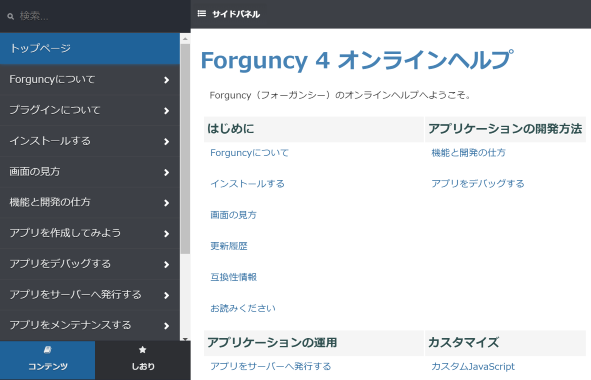This screenshot has width=591, height=380.
Task: Click the sidebar scrollbar up arrow
Action: (185, 38)
